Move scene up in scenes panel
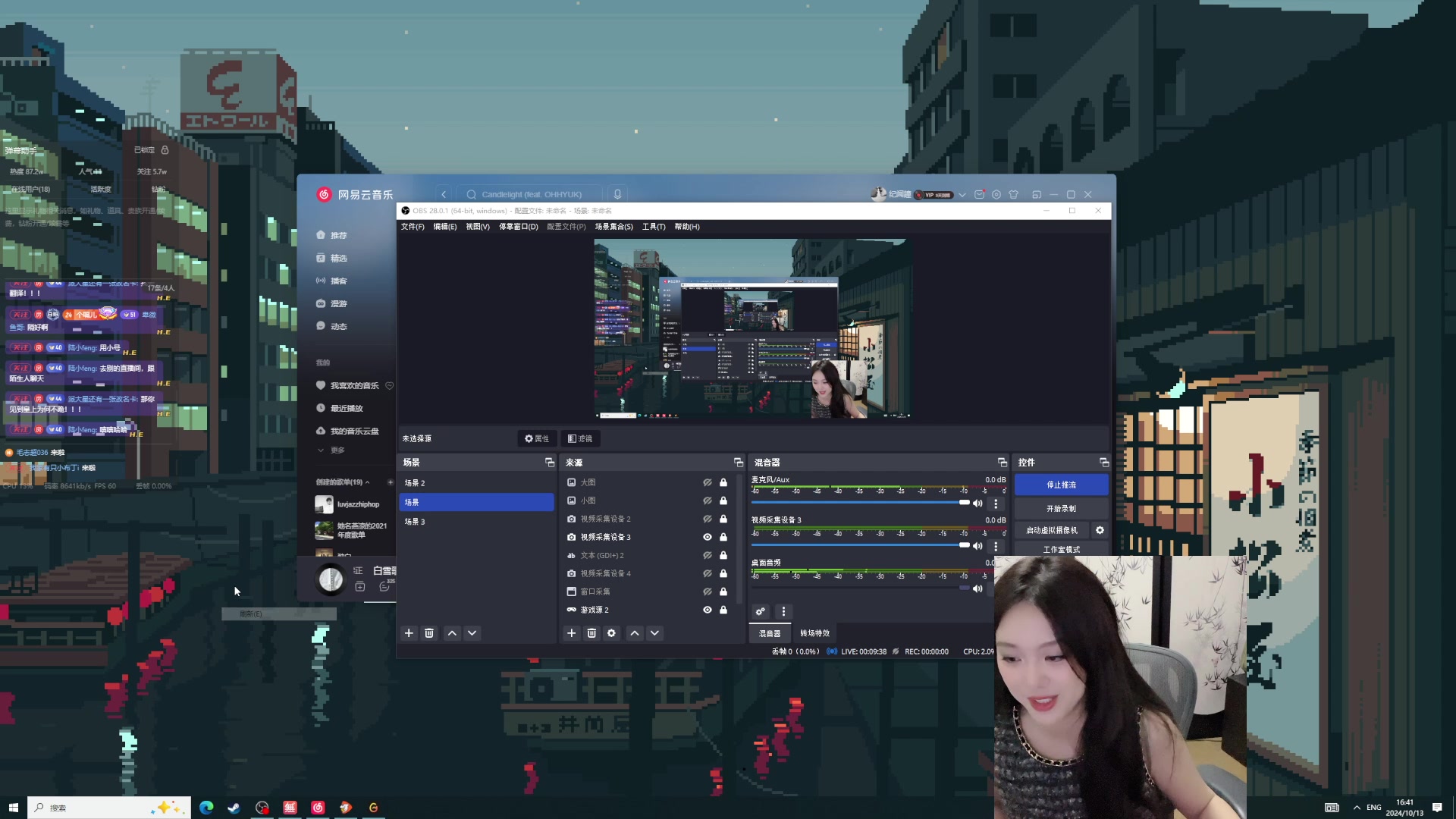Screen dimensions: 1456x819 click(452, 633)
